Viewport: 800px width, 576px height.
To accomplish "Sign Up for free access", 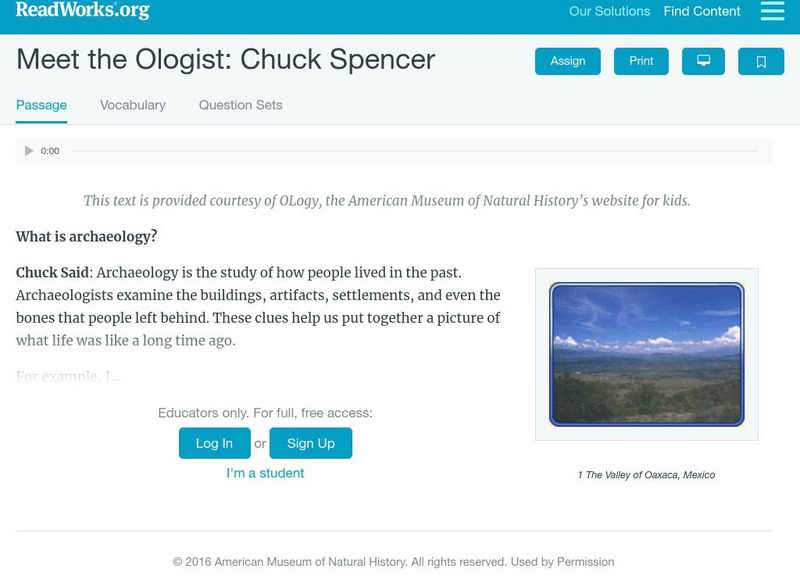I will (x=311, y=443).
